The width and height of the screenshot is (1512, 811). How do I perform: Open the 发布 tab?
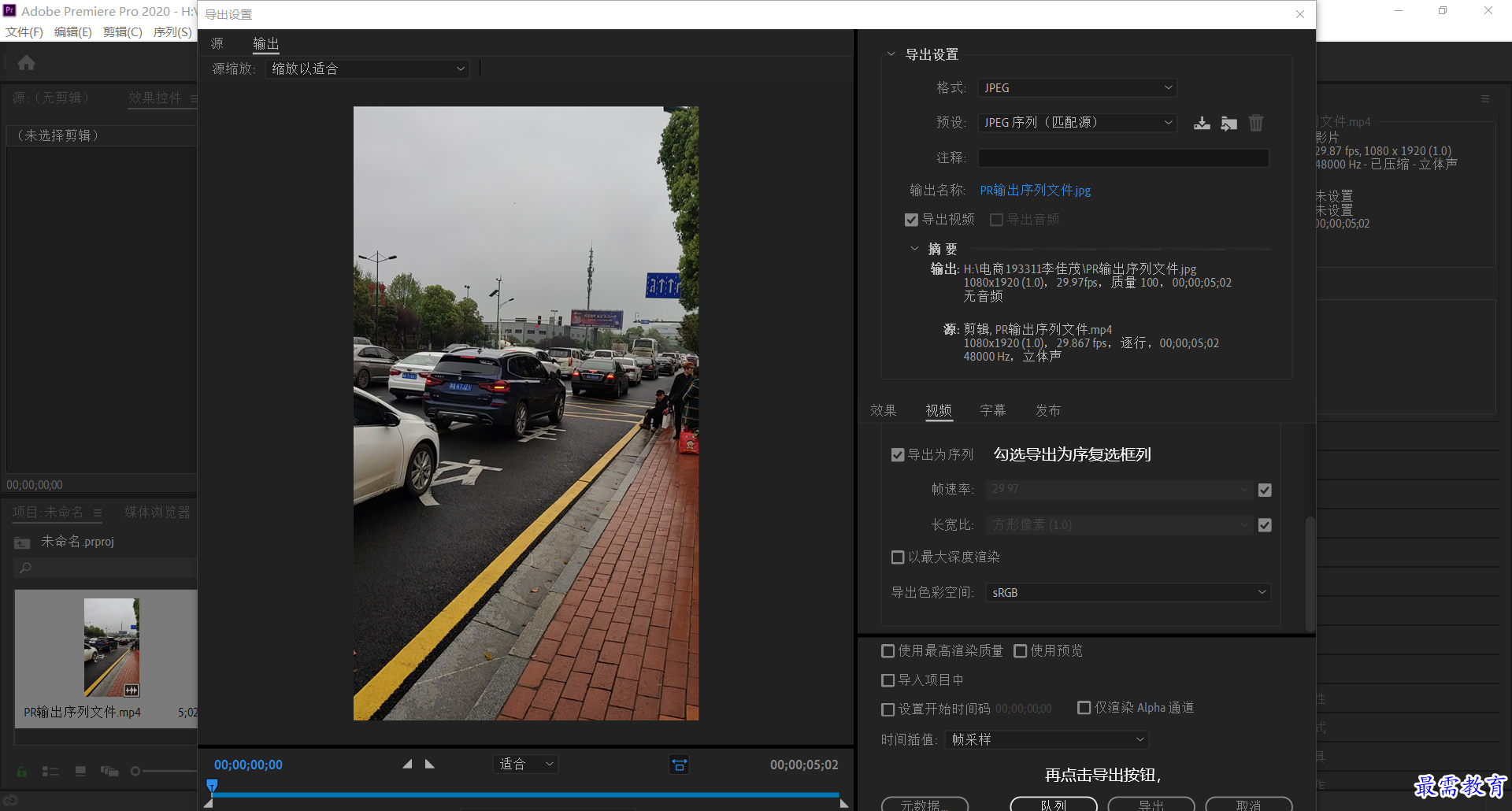1048,410
